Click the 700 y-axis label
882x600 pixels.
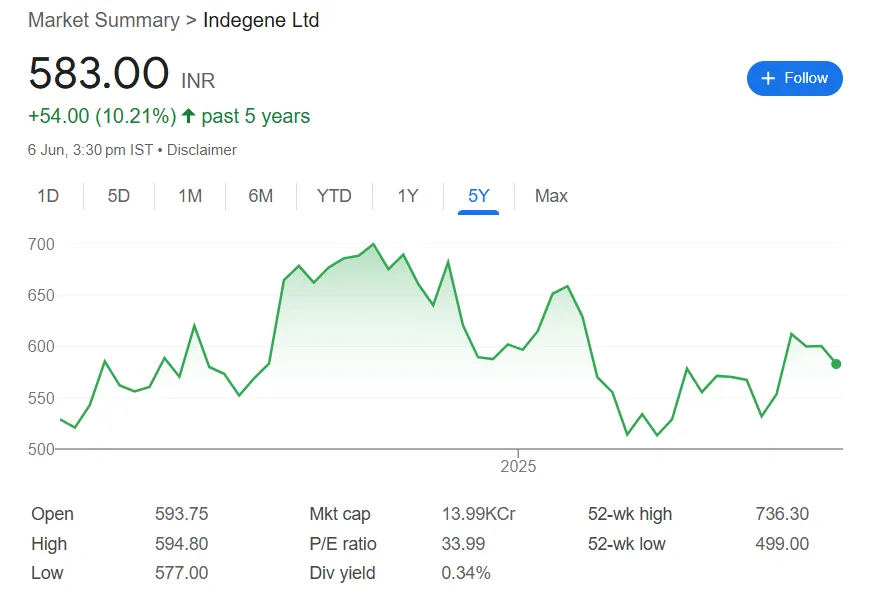tap(41, 244)
